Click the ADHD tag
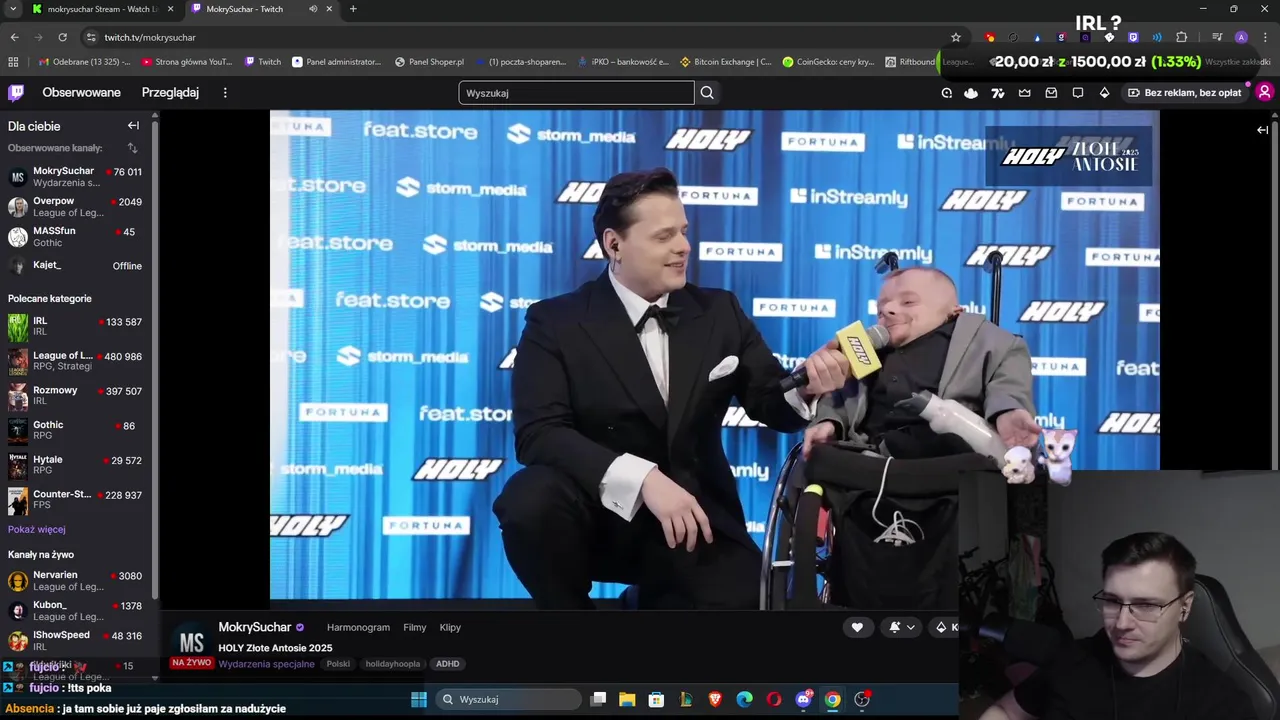 point(447,664)
